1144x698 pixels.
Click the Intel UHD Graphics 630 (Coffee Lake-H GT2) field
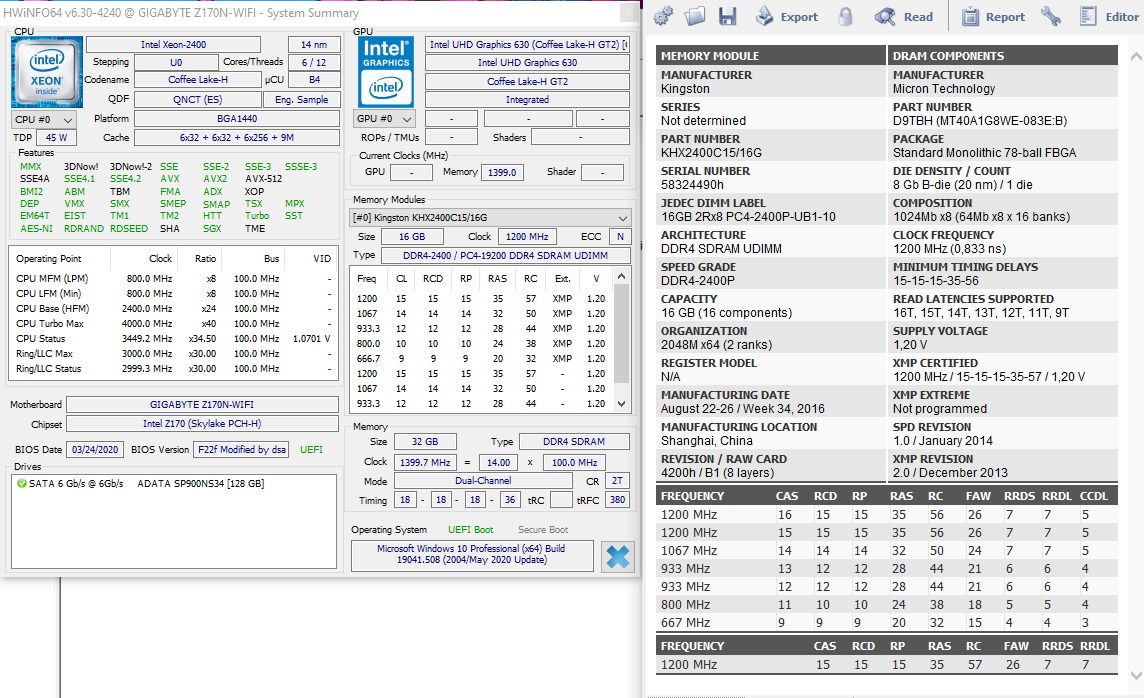point(527,44)
